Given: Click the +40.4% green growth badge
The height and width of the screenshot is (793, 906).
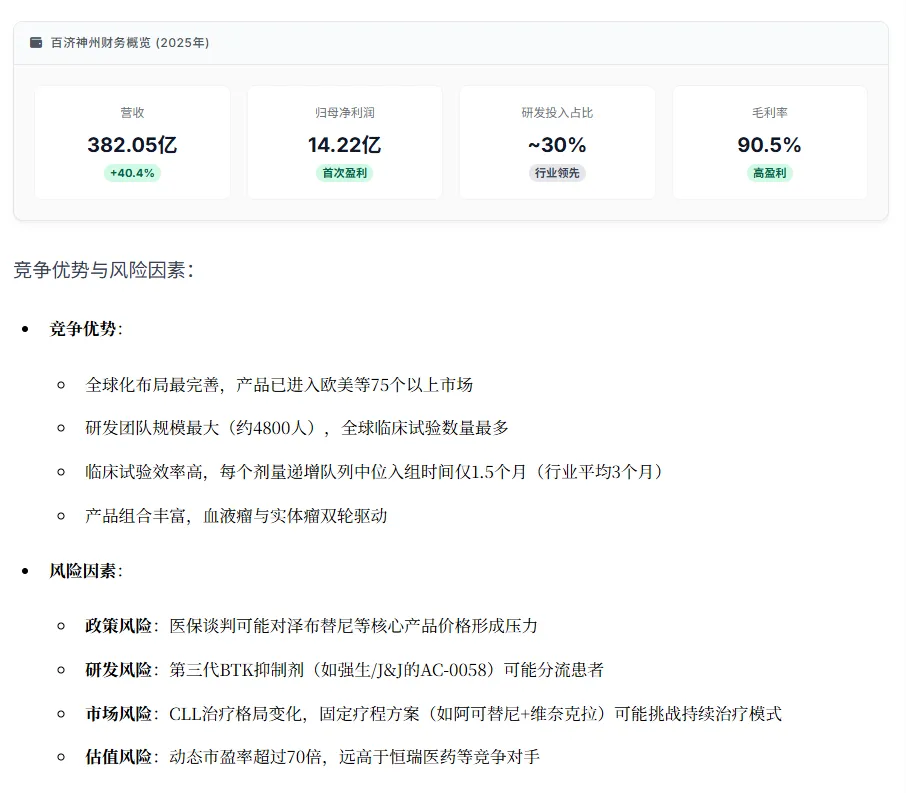Looking at the screenshot, I should point(132,173).
